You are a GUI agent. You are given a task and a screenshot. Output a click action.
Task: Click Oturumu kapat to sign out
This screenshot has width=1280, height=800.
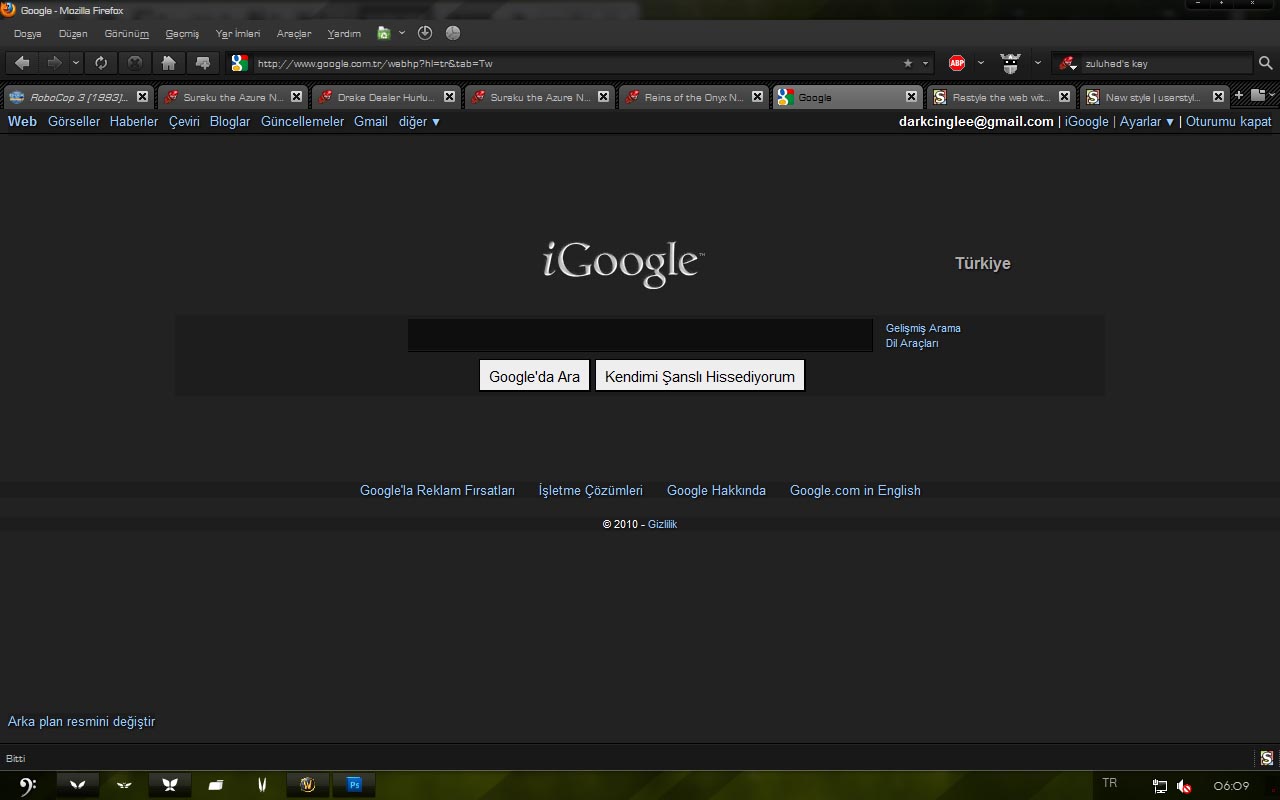coord(1229,121)
